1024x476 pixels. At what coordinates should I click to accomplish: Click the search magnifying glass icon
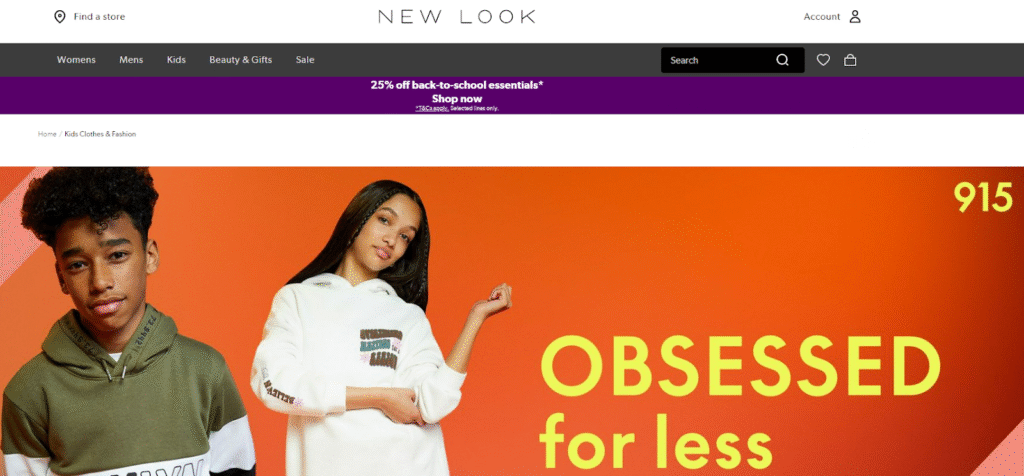[782, 60]
